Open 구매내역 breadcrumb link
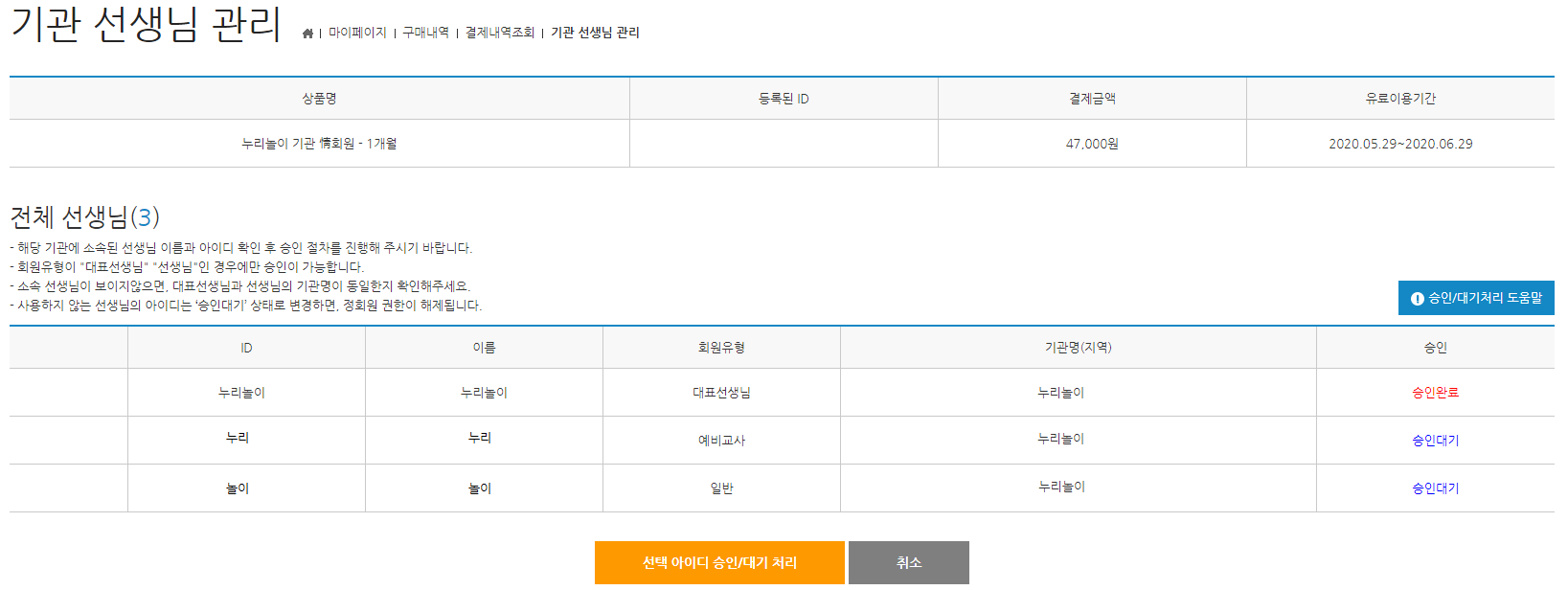The height and width of the screenshot is (590, 1568). (425, 33)
